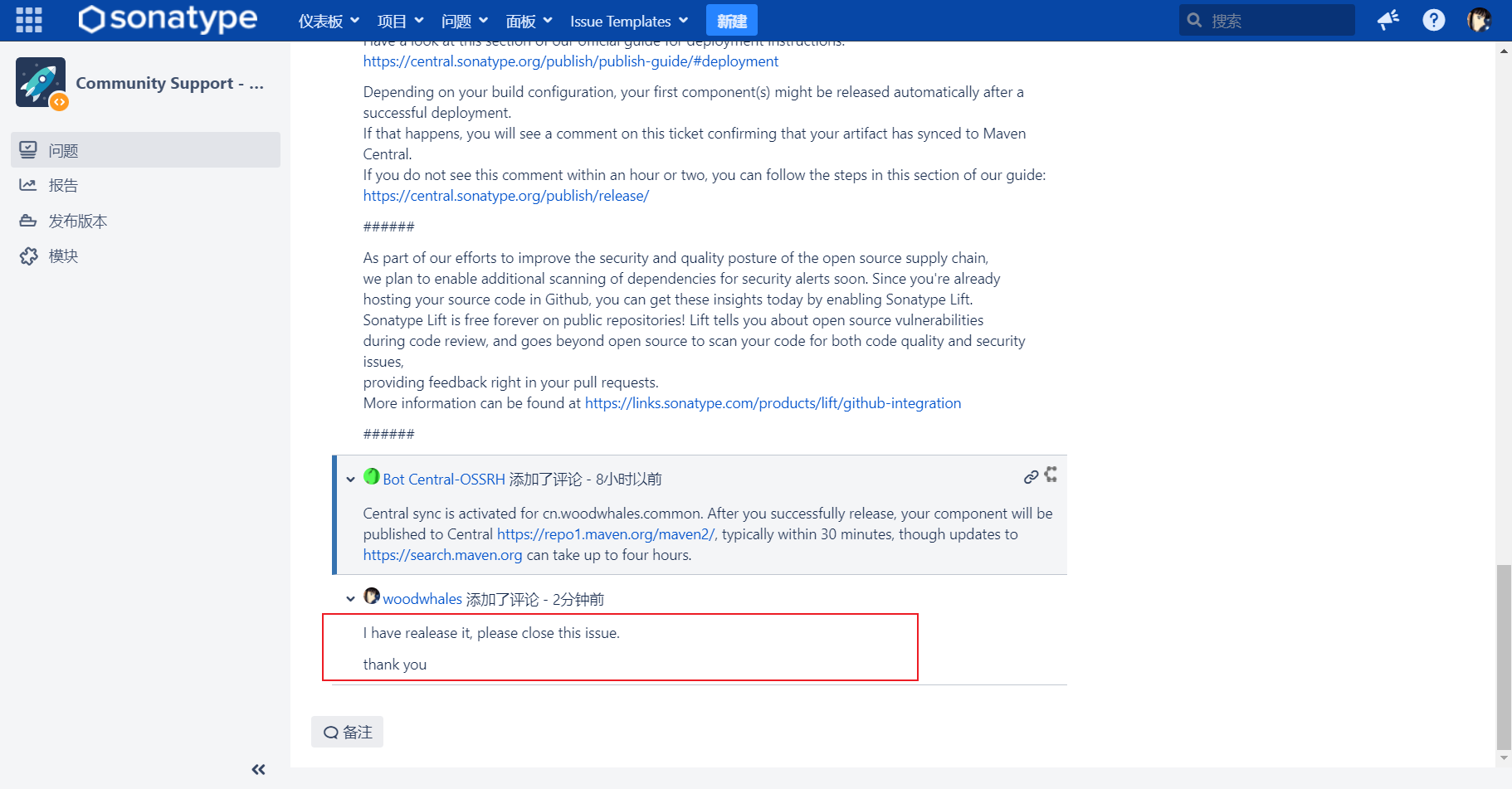Open the 问题 top navigation dropdown
1512x789 pixels.
click(465, 21)
